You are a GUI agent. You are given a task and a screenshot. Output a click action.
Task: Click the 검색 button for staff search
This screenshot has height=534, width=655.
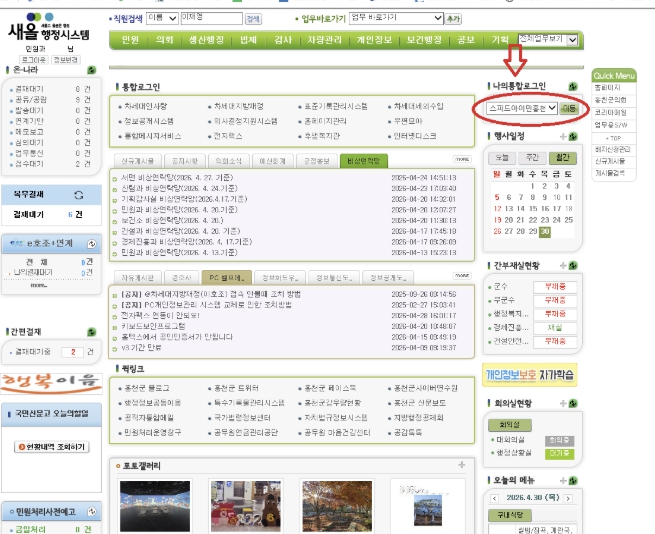pyautogui.click(x=253, y=19)
